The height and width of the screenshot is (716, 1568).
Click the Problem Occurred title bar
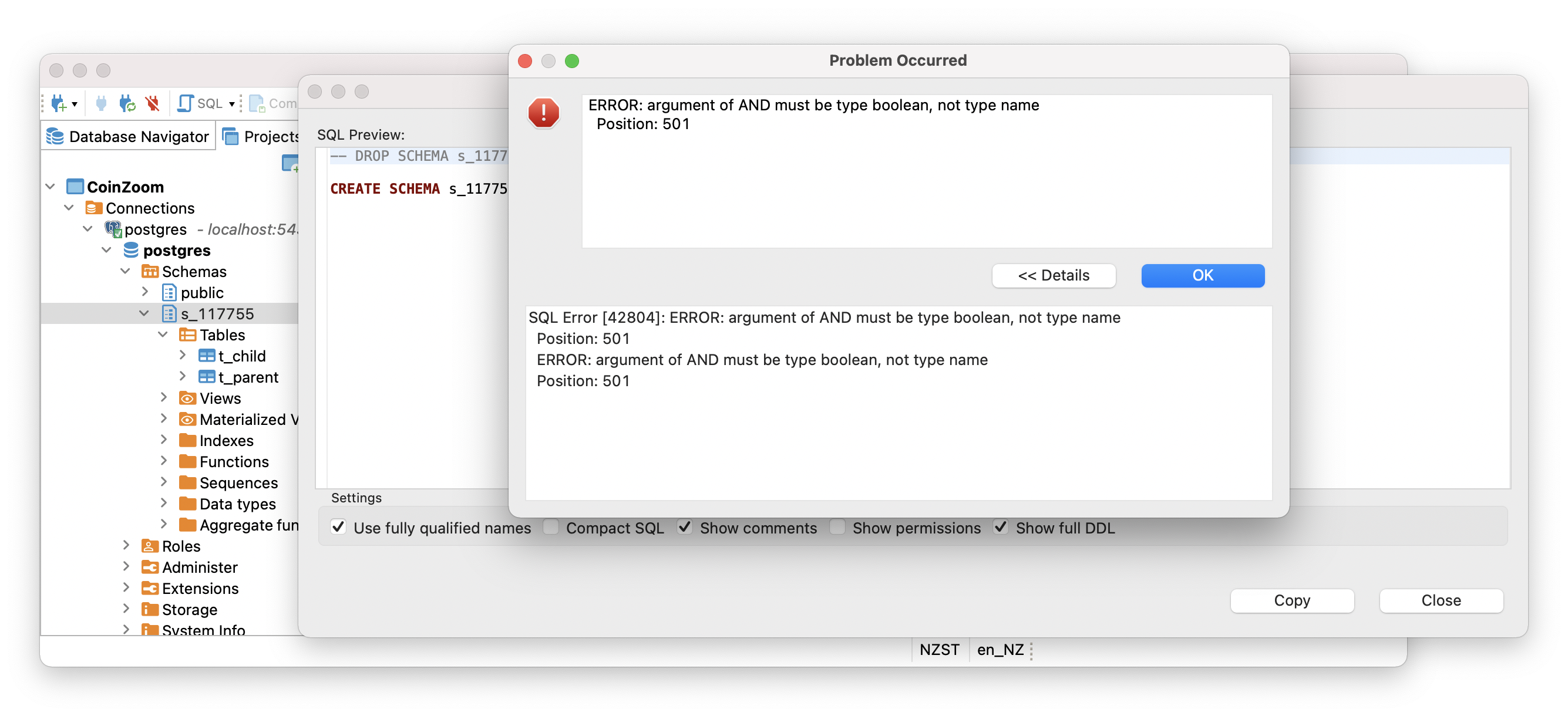pos(898,60)
